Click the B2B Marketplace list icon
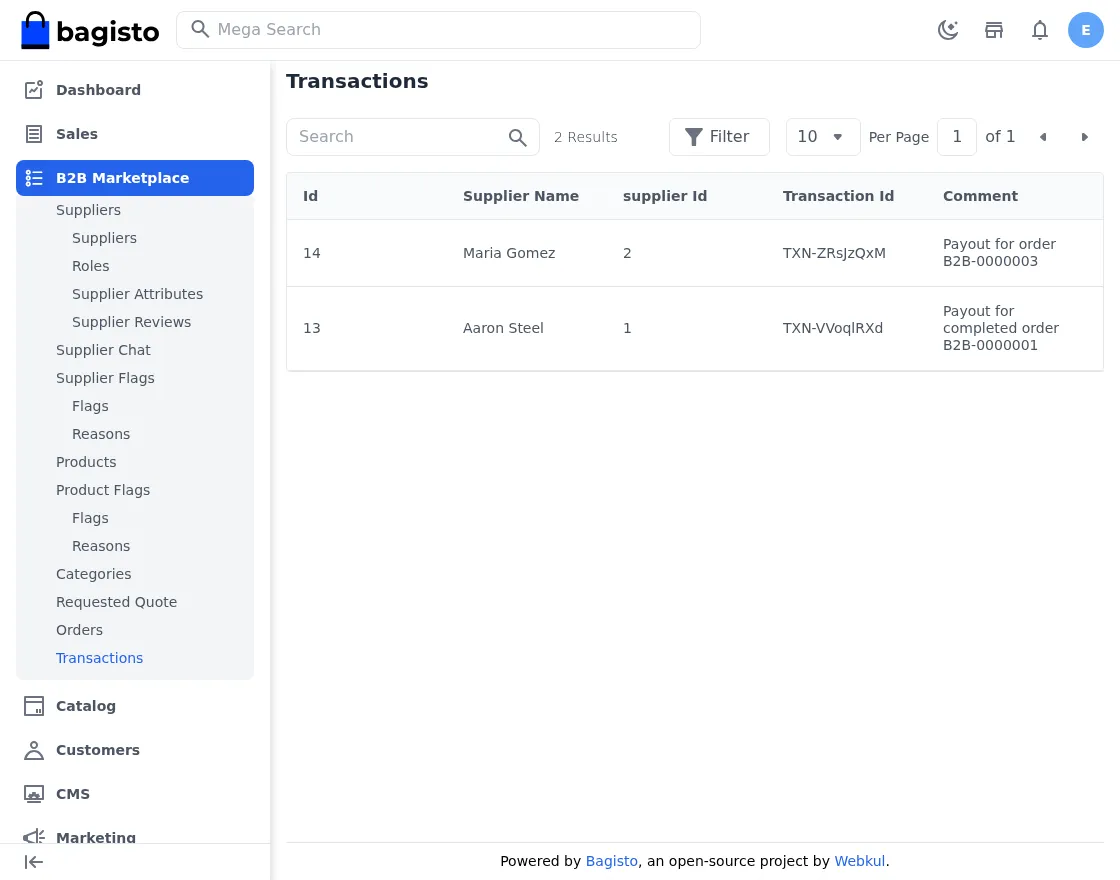The height and width of the screenshot is (880, 1120). coord(34,178)
